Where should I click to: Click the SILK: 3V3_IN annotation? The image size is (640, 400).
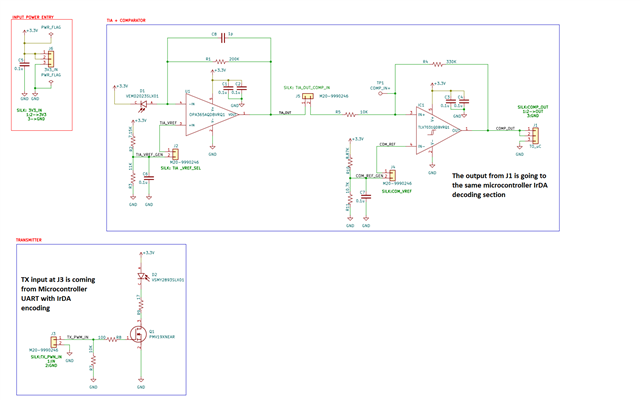point(31,115)
